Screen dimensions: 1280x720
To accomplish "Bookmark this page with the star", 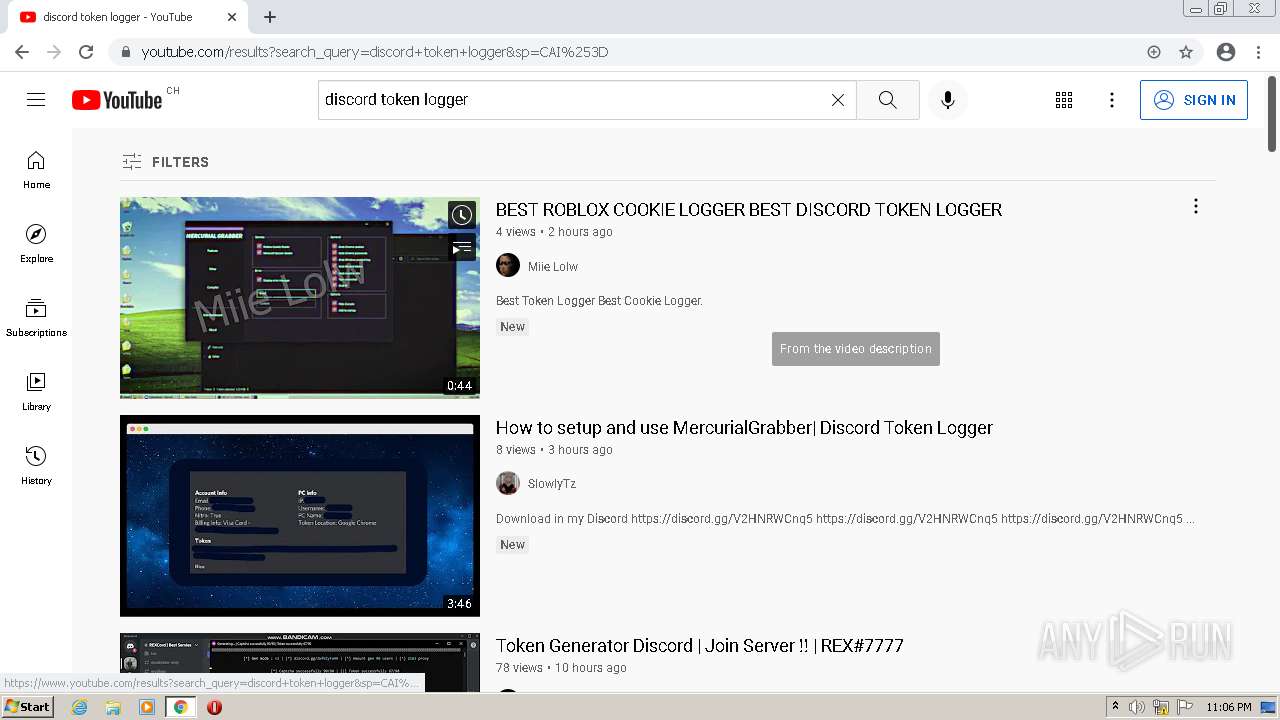I will (x=1186, y=52).
